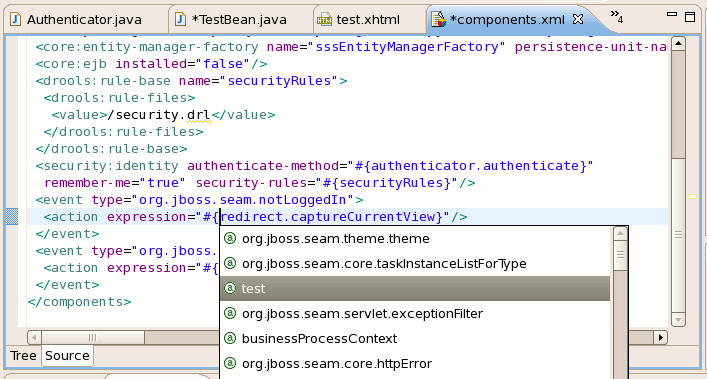
Task: Click the components.xml file icon
Action: [x=438, y=19]
